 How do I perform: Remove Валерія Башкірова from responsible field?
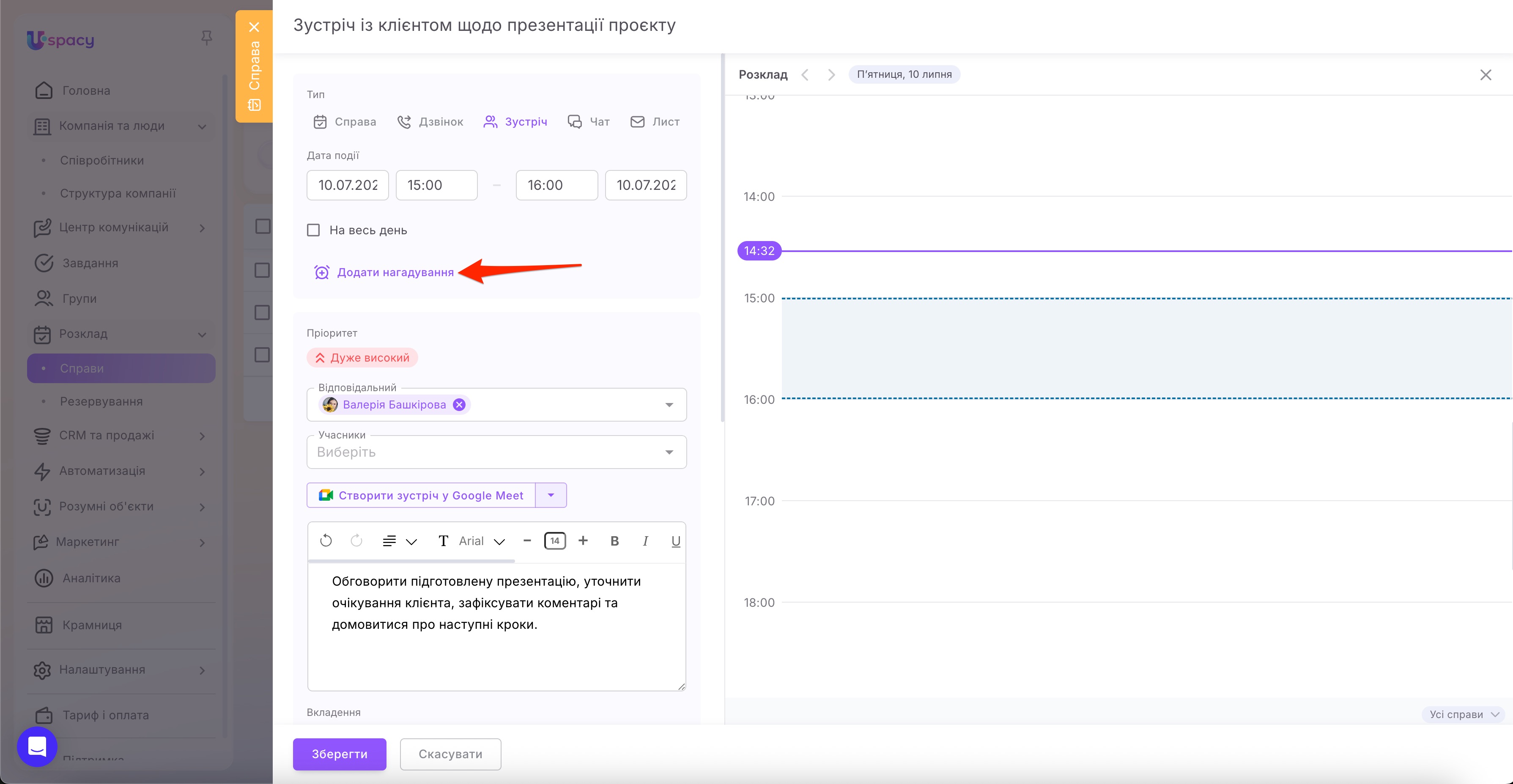click(x=459, y=405)
